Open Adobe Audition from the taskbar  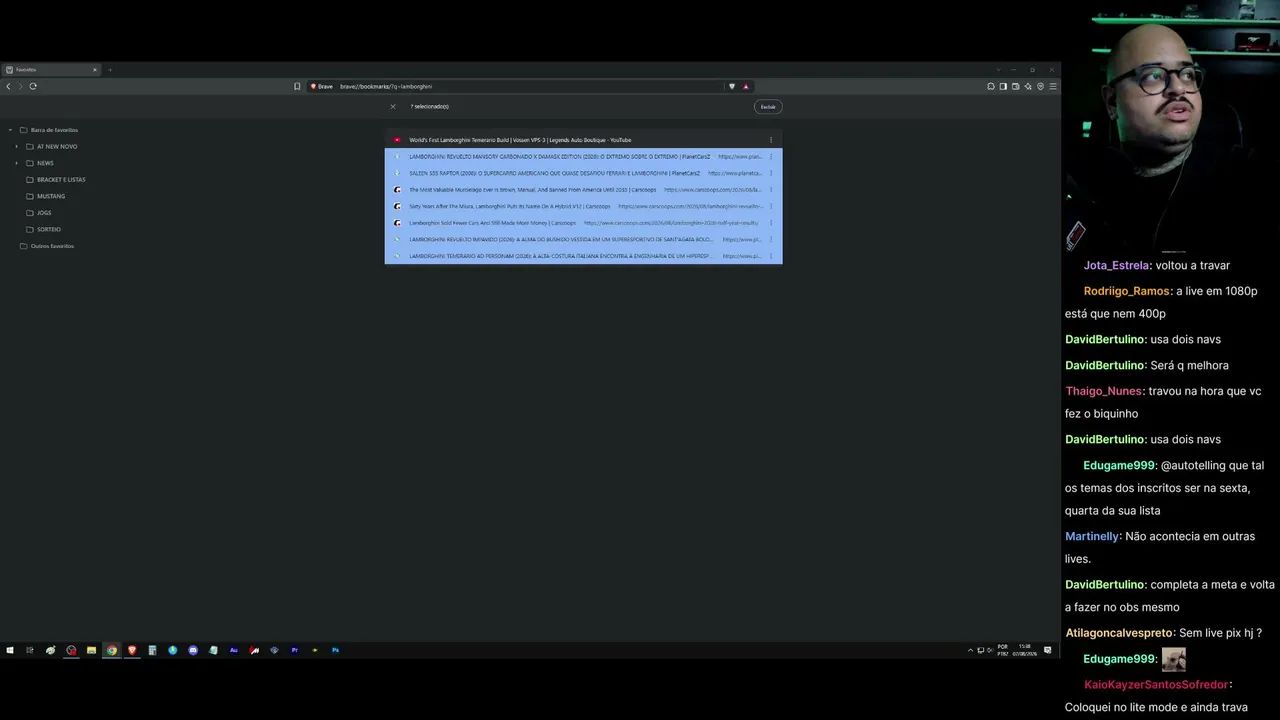pyautogui.click(x=234, y=650)
